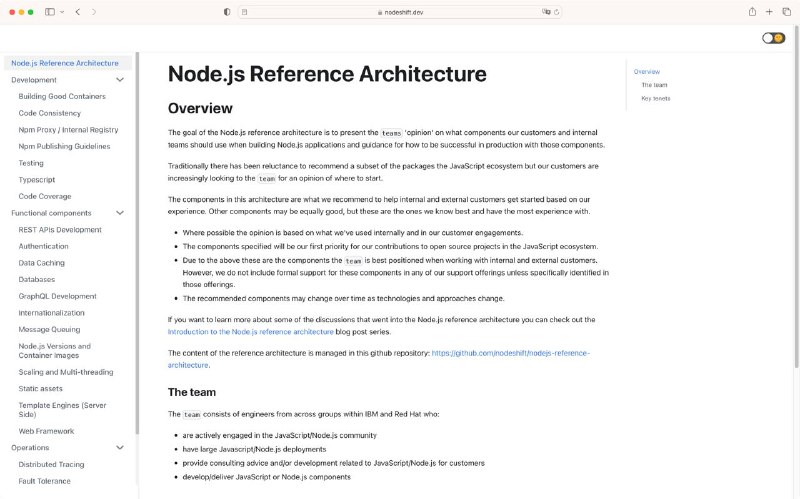Open the Static assets page
800x499 pixels.
tap(40, 389)
